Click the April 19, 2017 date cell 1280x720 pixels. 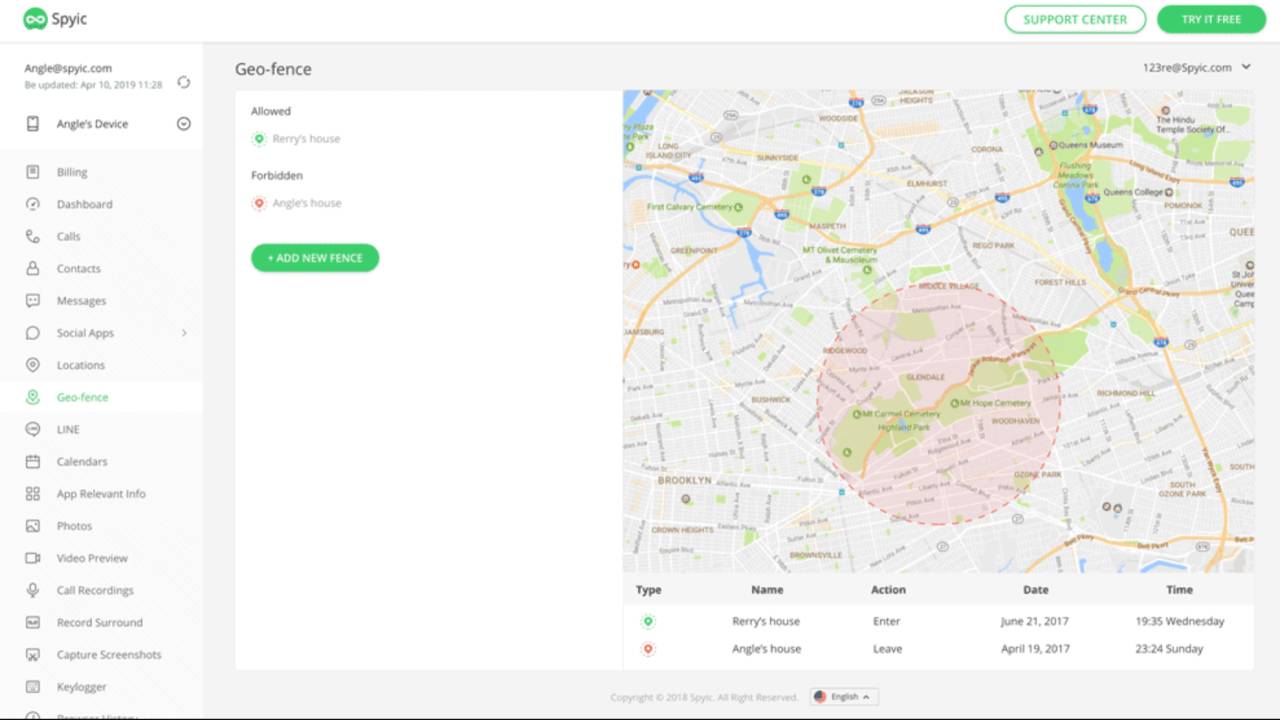(x=1035, y=649)
